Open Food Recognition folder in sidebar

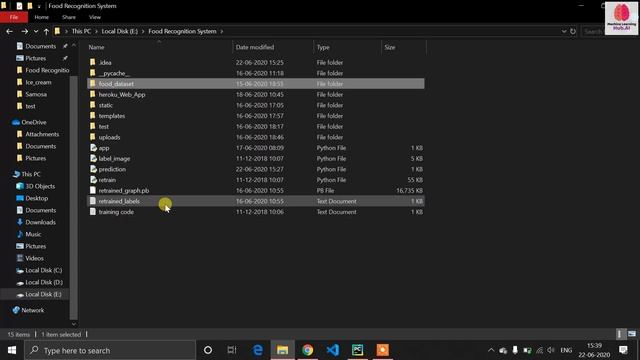click(x=42, y=70)
